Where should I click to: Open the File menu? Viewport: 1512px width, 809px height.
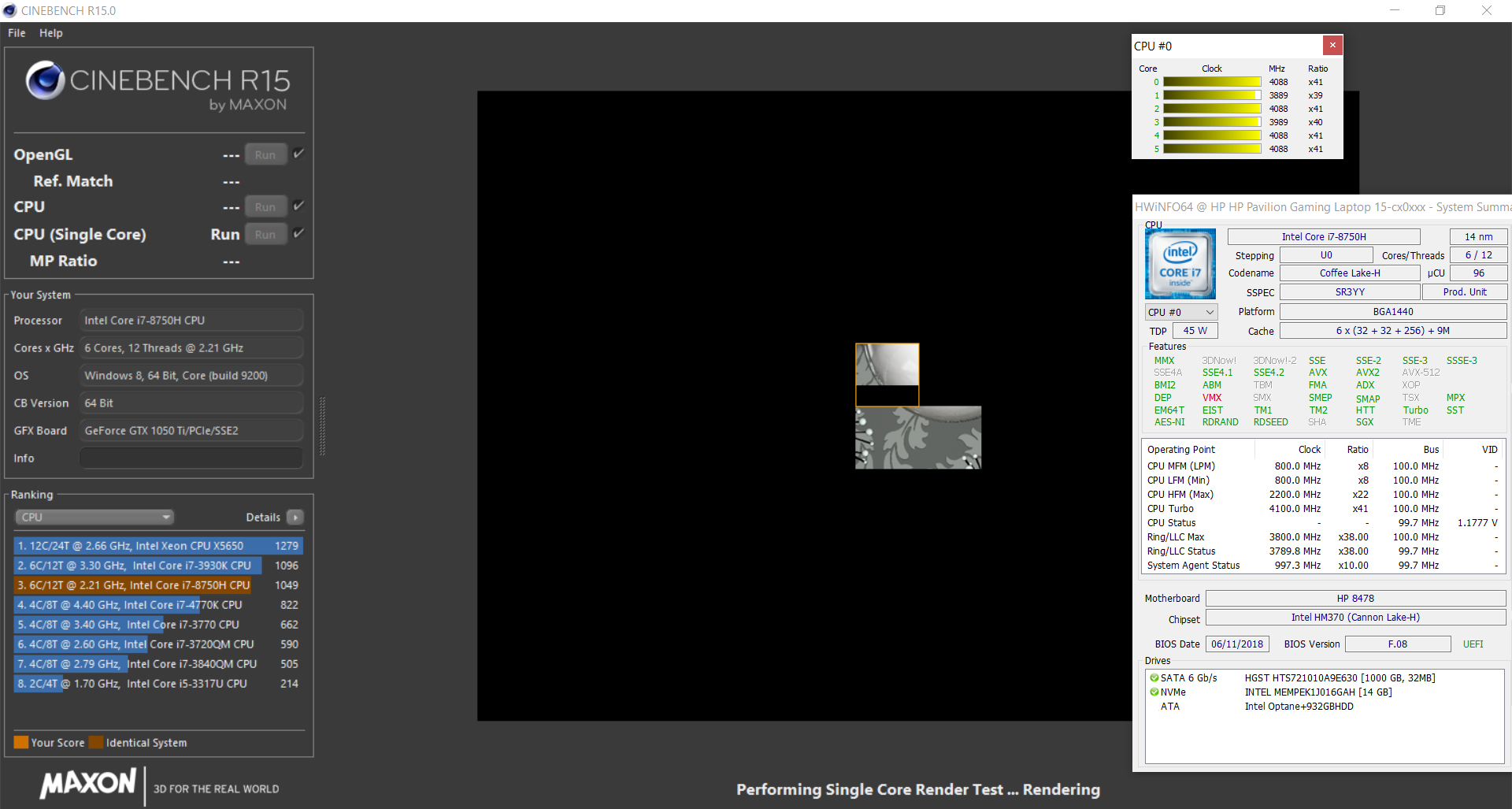click(x=17, y=33)
